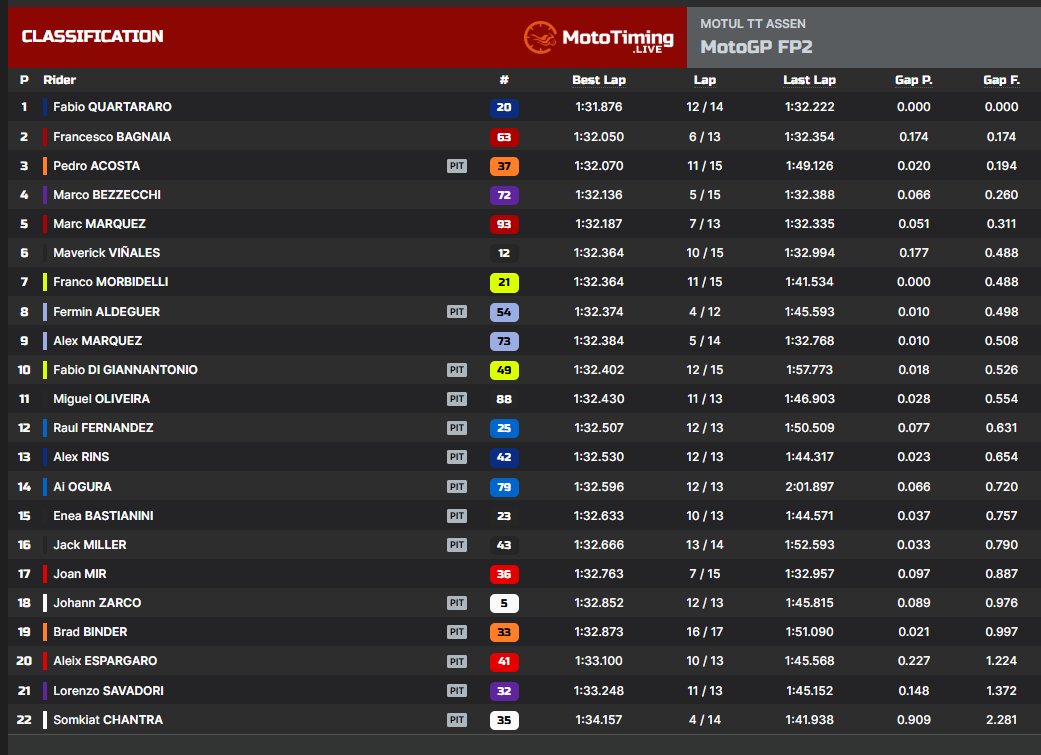Click number badge 37 for Acosta
The height and width of the screenshot is (755, 1041).
pos(504,166)
